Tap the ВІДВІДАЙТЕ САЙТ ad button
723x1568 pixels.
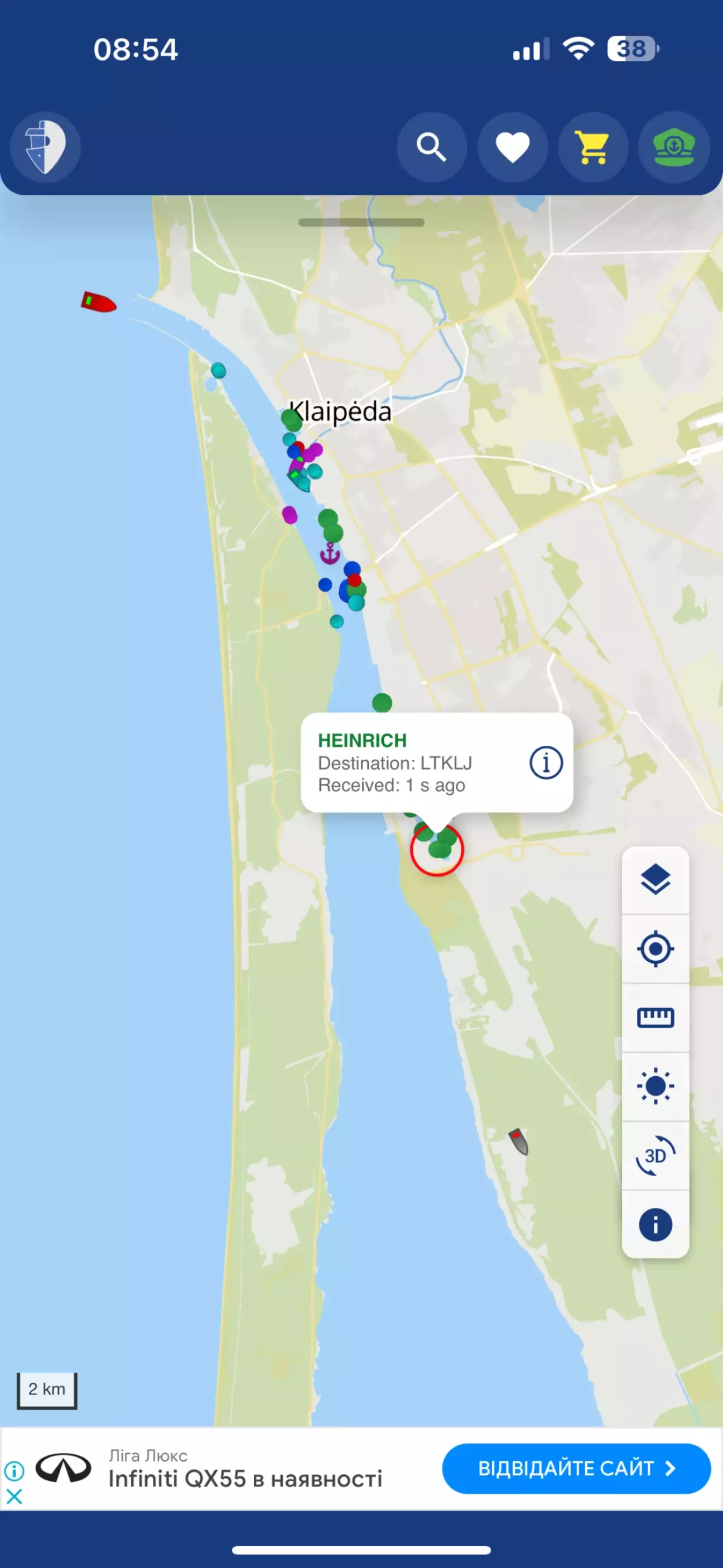tap(576, 1468)
